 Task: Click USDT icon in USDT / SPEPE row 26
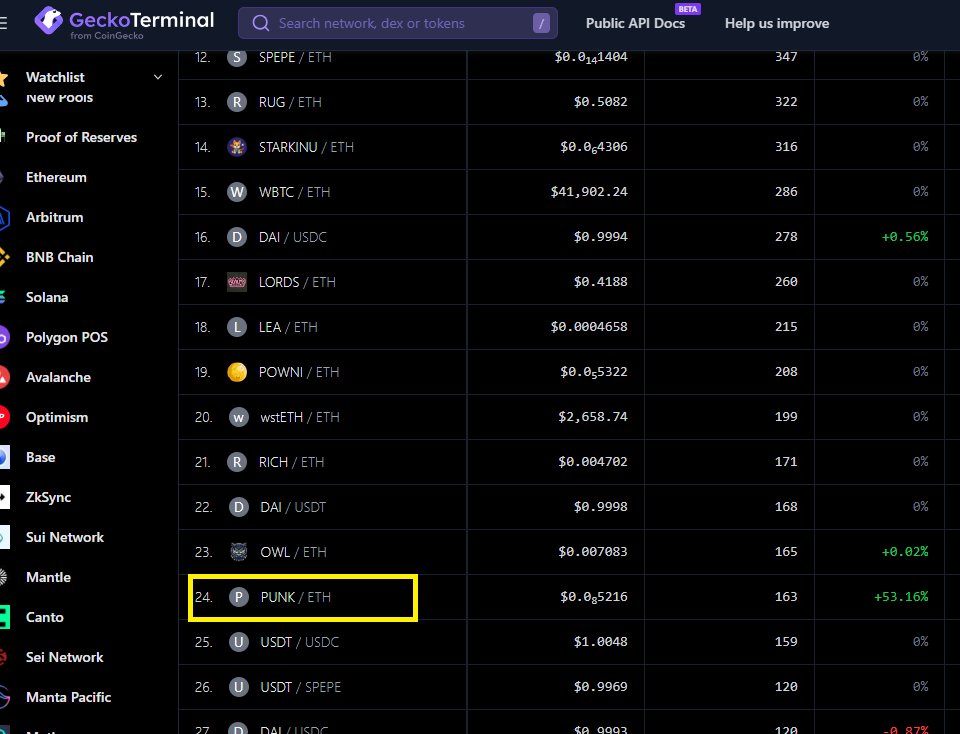point(238,687)
